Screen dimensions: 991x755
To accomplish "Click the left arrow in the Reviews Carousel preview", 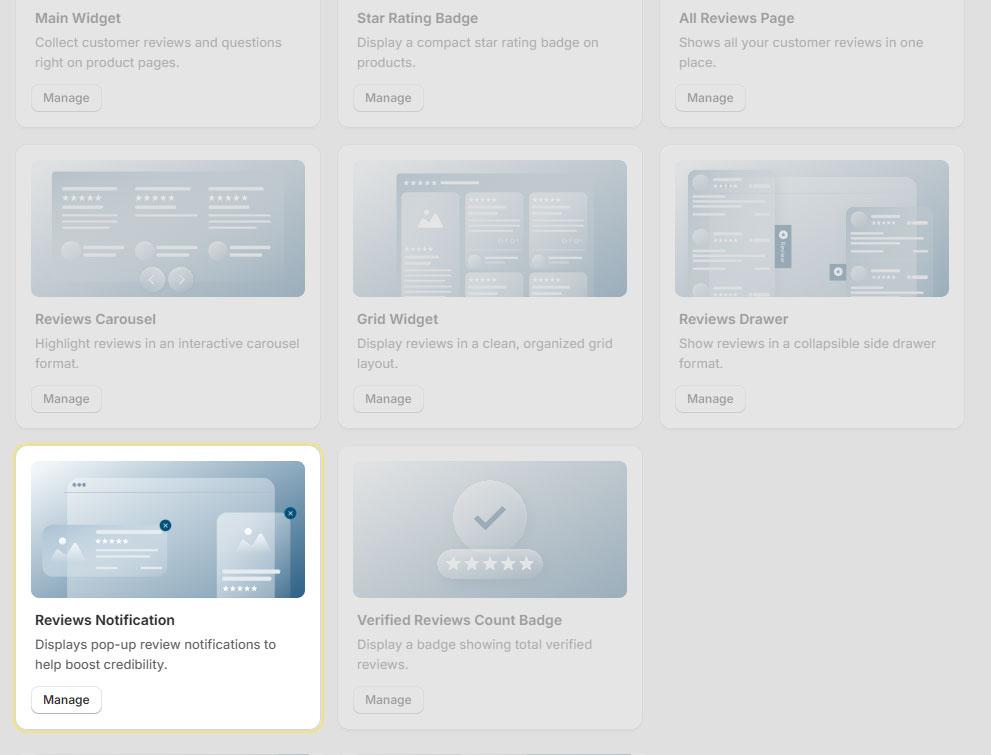I will [x=152, y=280].
